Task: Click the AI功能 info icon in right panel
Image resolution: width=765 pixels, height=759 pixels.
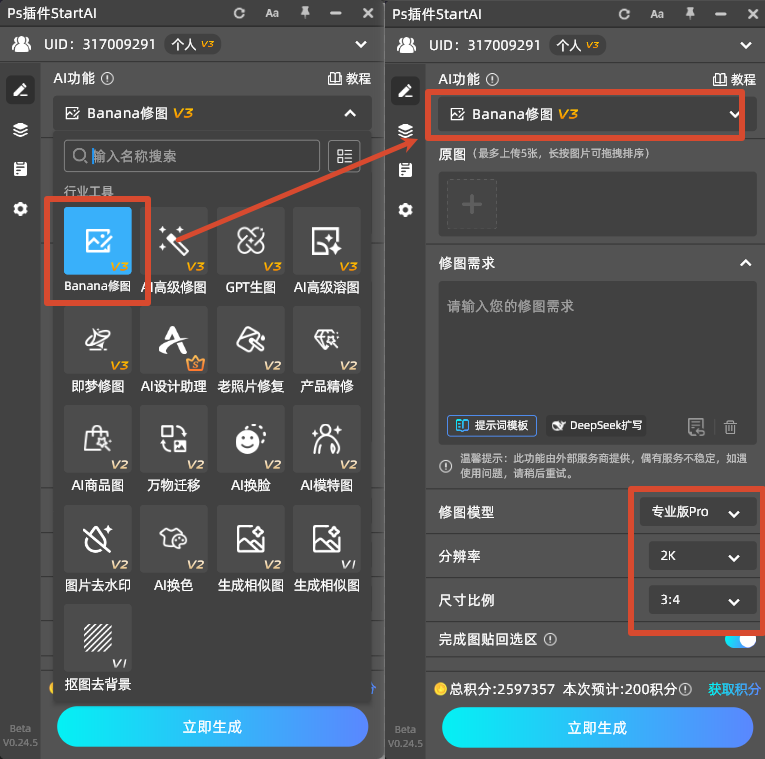Action: (492, 80)
